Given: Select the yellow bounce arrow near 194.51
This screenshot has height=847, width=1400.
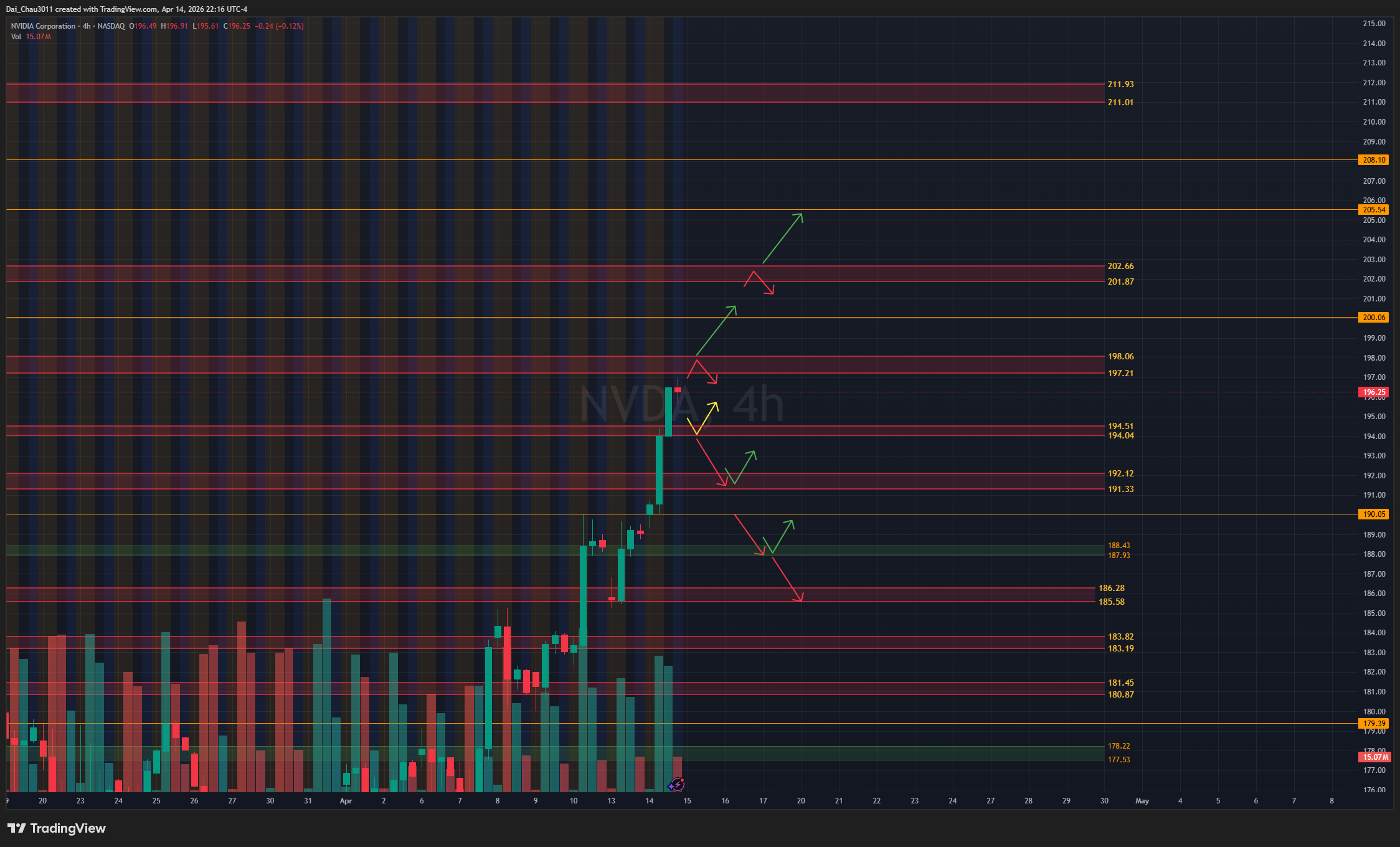Looking at the screenshot, I should coord(706,418).
